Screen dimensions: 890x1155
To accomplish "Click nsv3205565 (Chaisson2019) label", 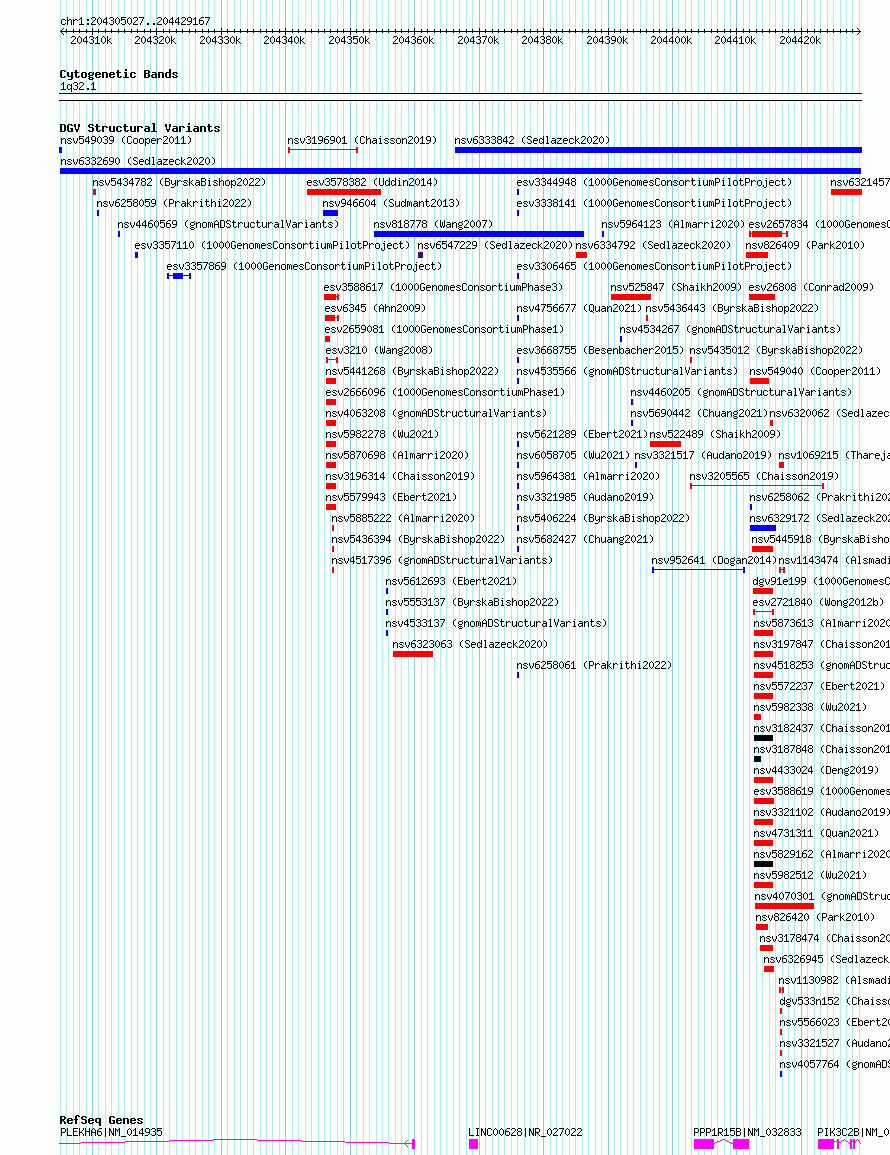I will pos(764,476).
